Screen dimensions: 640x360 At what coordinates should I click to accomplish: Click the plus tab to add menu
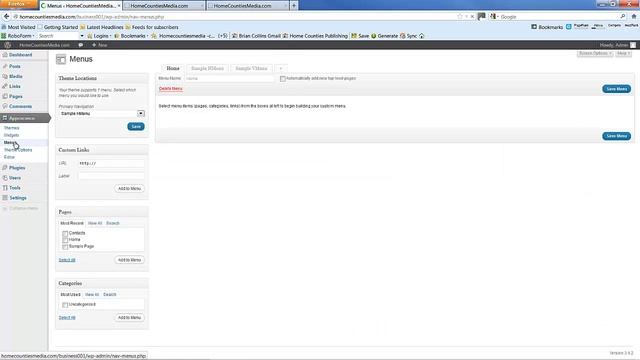coord(281,69)
